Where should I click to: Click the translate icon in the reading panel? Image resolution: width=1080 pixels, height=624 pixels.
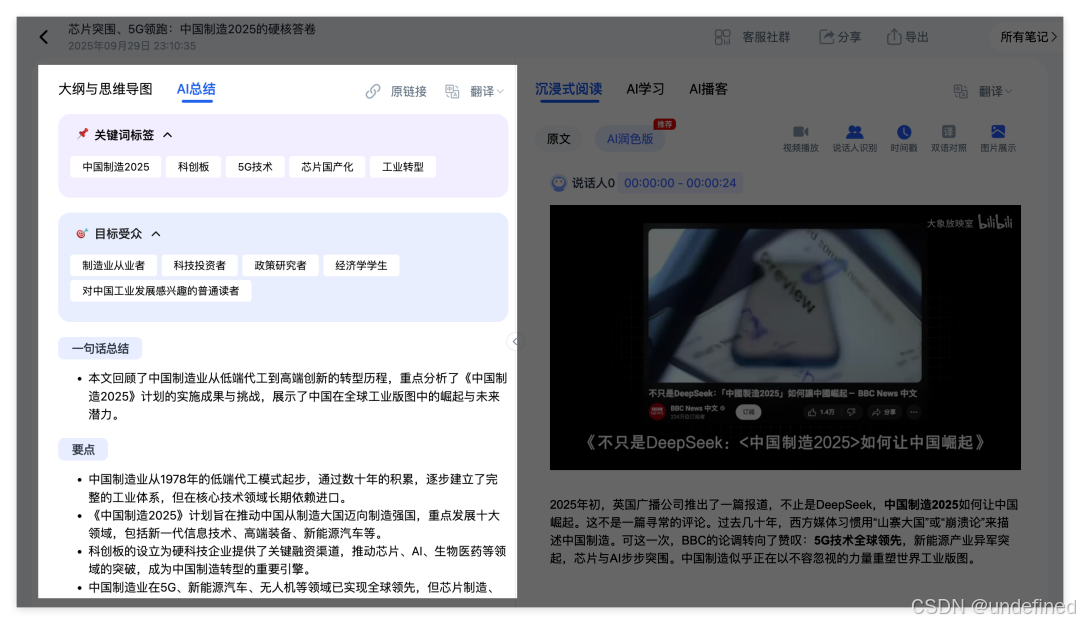961,92
